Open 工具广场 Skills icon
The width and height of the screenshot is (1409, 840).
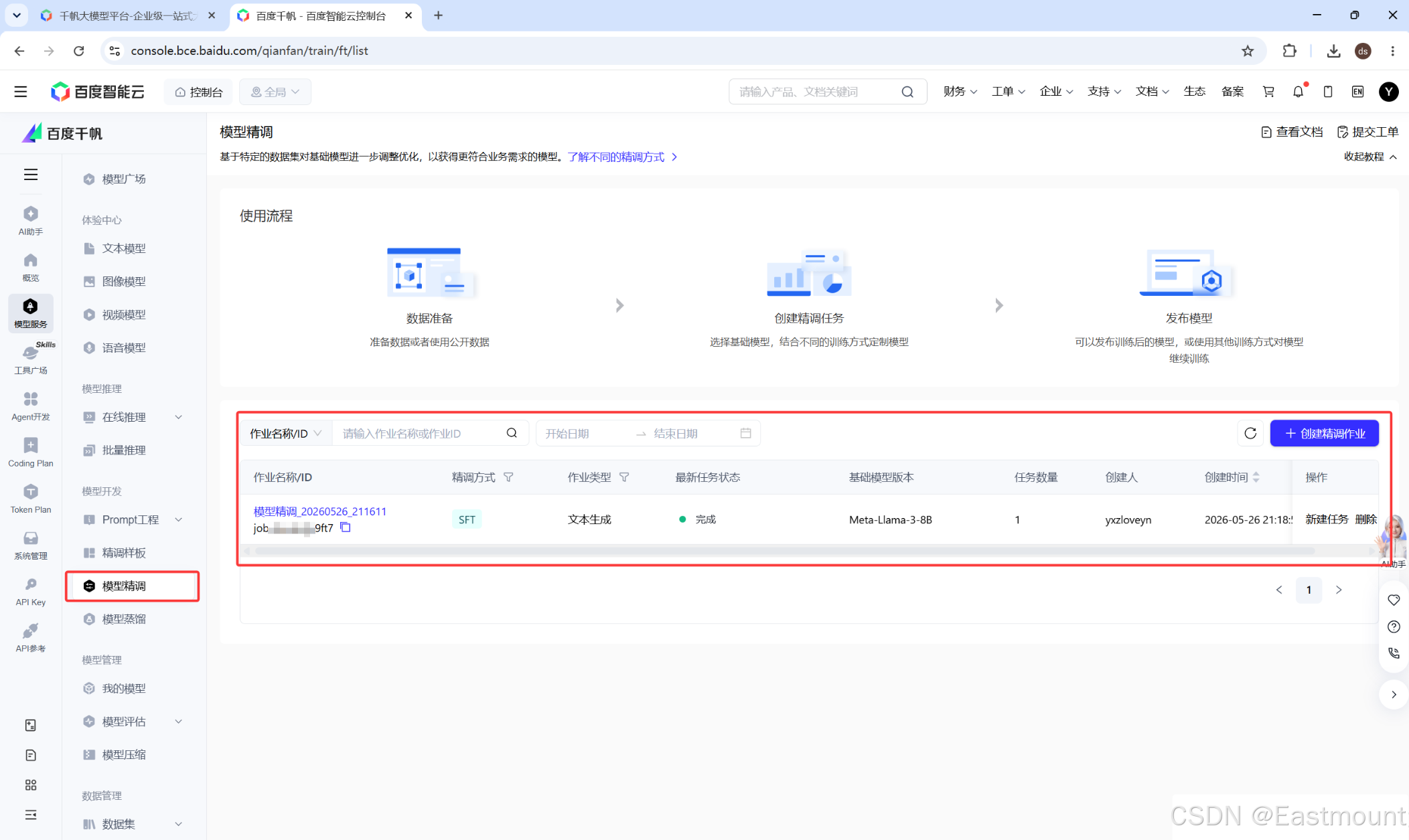[x=31, y=359]
